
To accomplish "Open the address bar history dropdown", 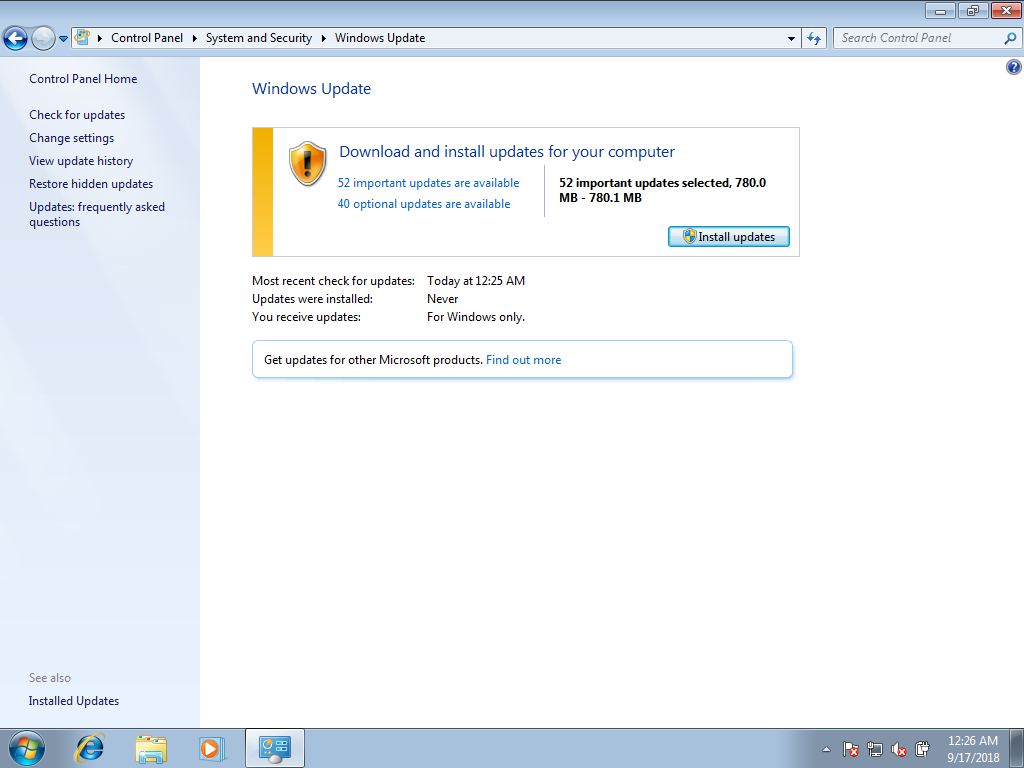I will tap(792, 39).
